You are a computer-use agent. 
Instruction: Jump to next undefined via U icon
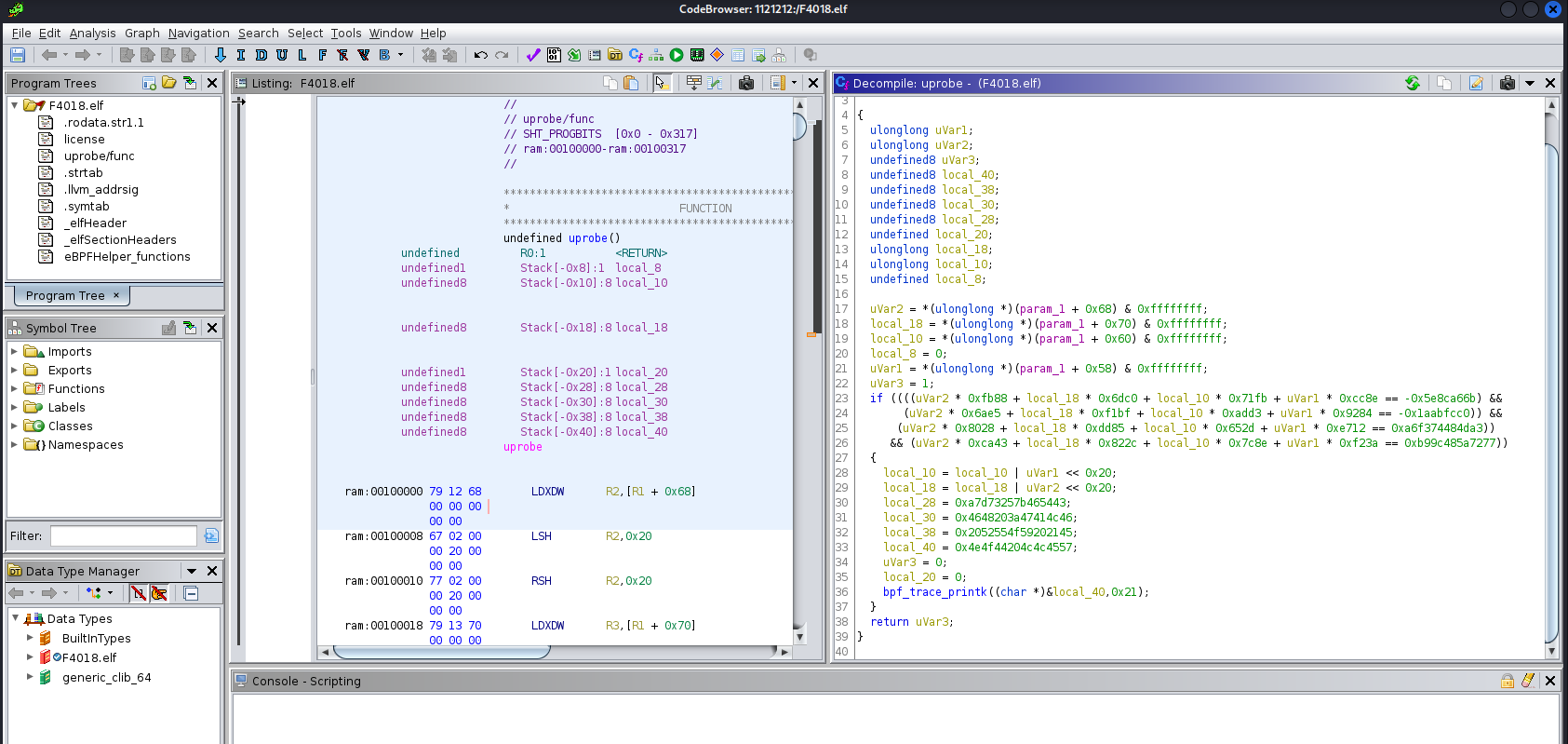pos(282,55)
